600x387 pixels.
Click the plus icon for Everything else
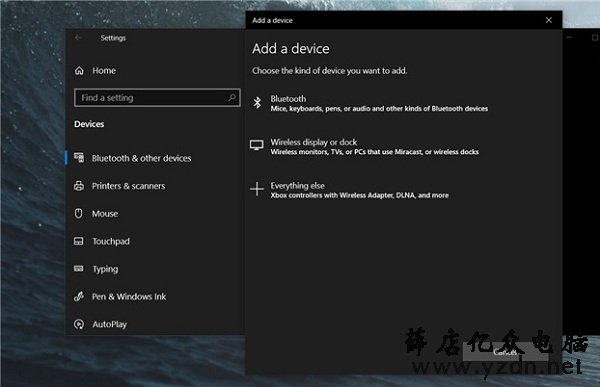point(257,189)
